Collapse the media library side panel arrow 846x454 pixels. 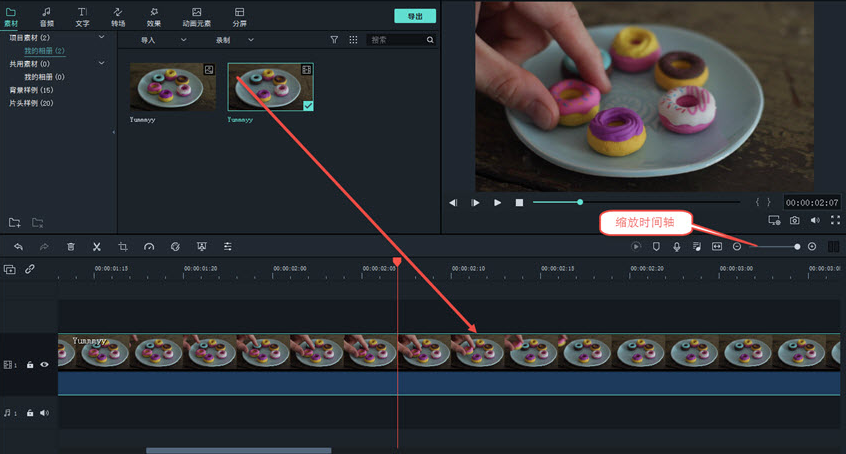point(114,132)
